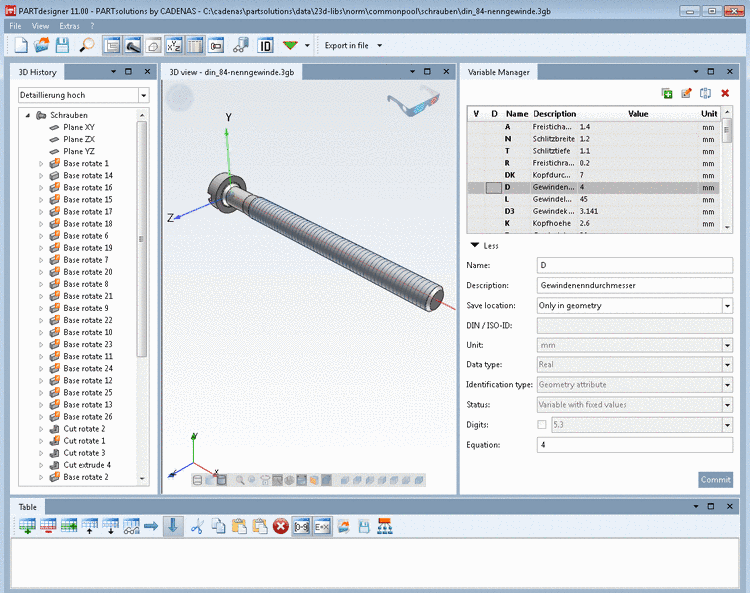Viewport: 750px width, 593px height.
Task: Open the Detaillierung hoch dropdown
Action: click(x=143, y=95)
